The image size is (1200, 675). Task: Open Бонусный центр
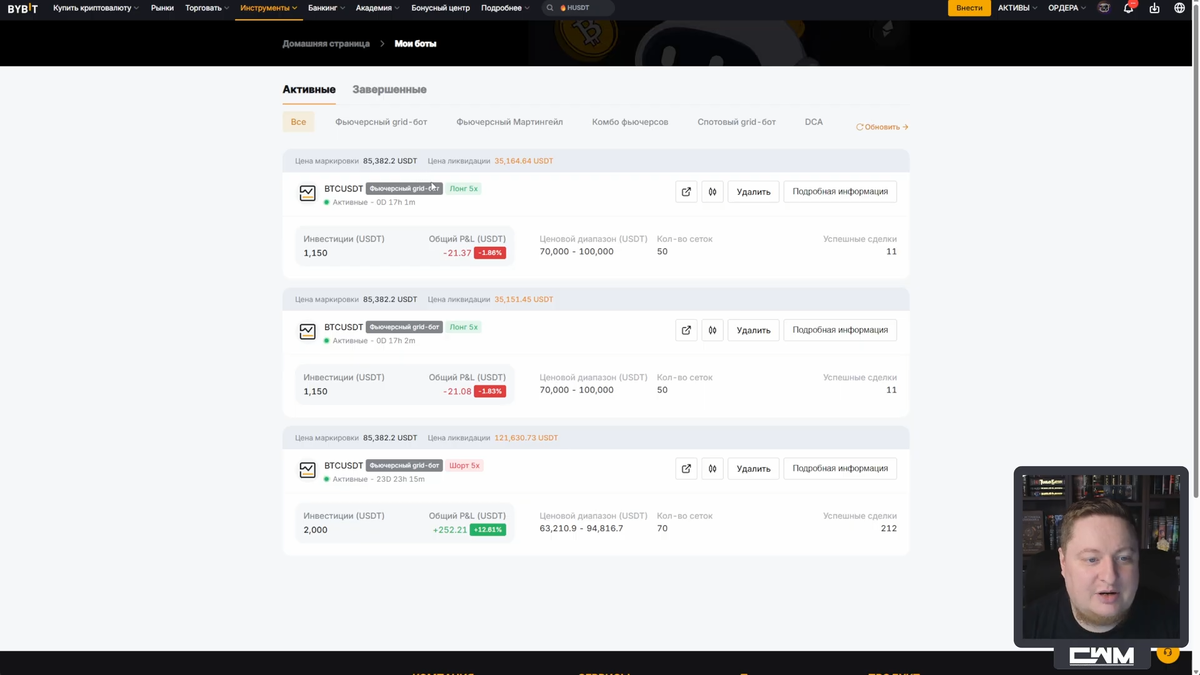[440, 8]
